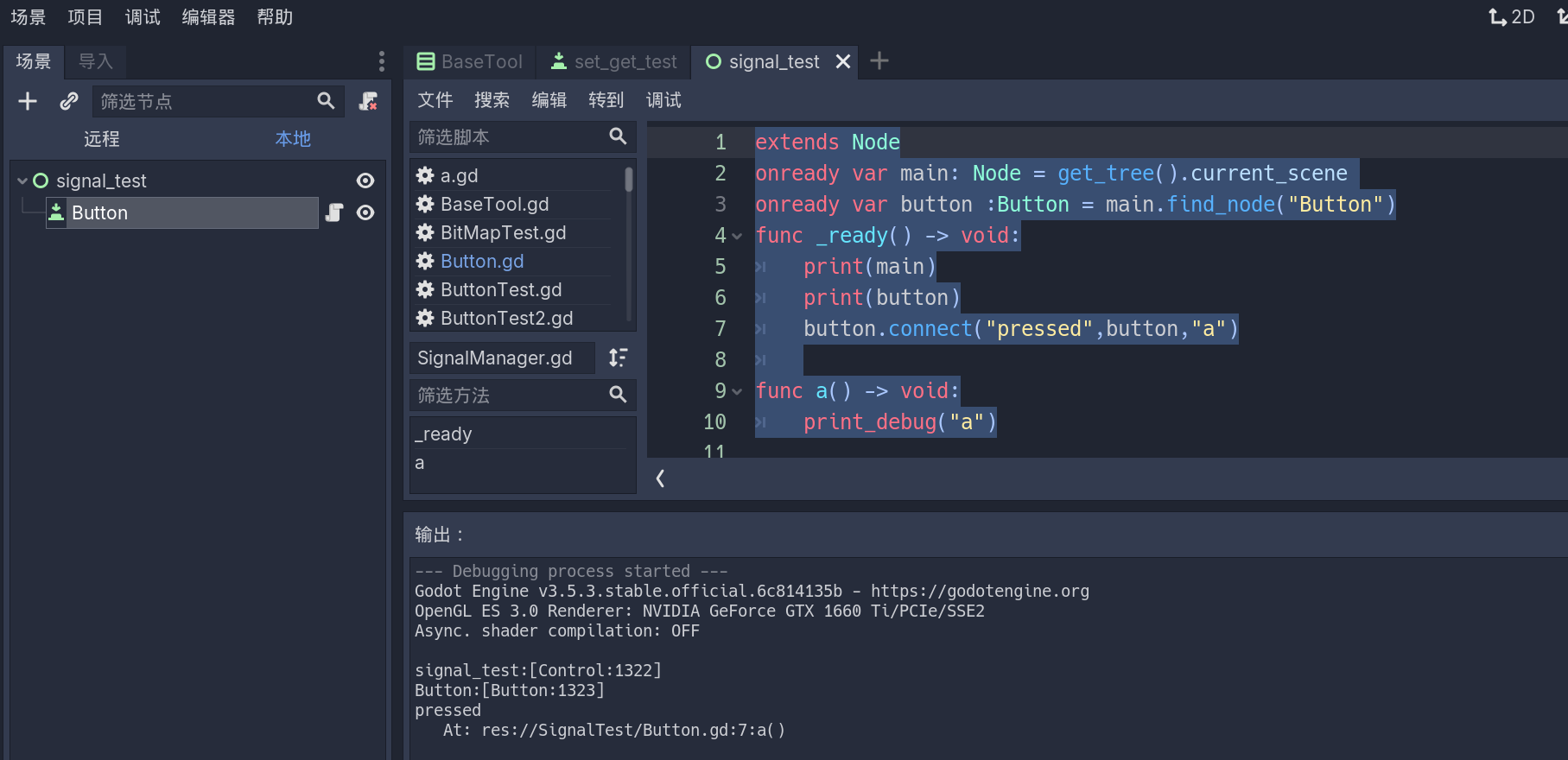This screenshot has width=1568, height=760.
Task: Click the godotengine.org URL in output
Action: [x=980, y=591]
